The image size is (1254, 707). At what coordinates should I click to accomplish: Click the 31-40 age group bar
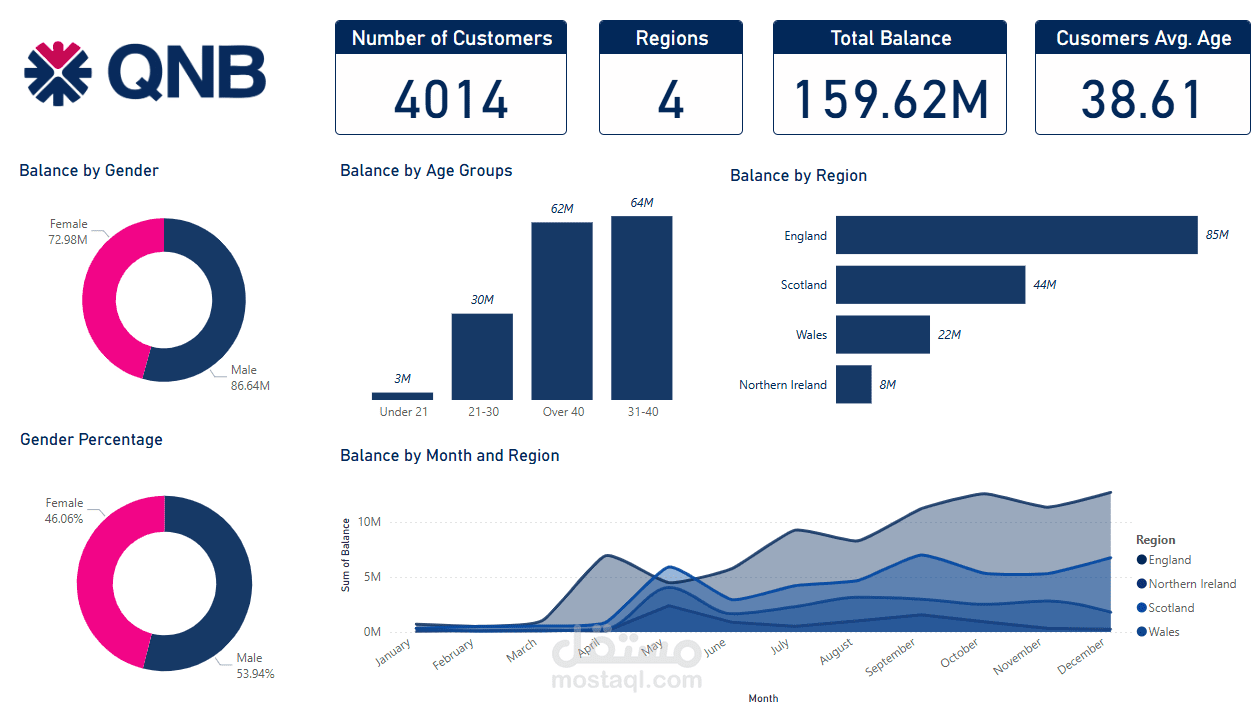tap(642, 308)
